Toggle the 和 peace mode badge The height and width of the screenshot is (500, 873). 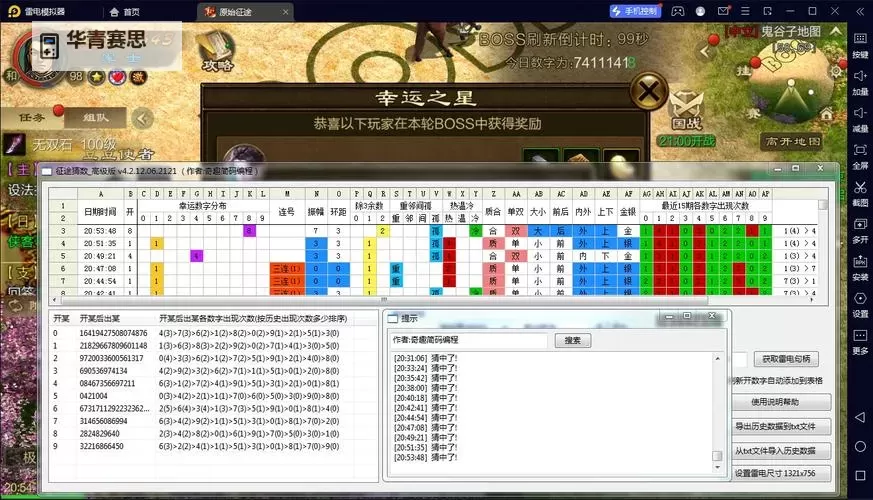pos(11,75)
